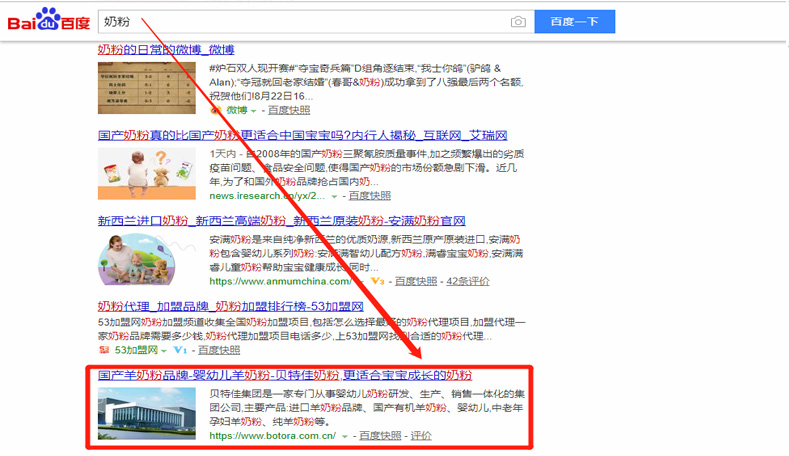Open camera image search in search box
The width and height of the screenshot is (789, 456).
point(518,22)
